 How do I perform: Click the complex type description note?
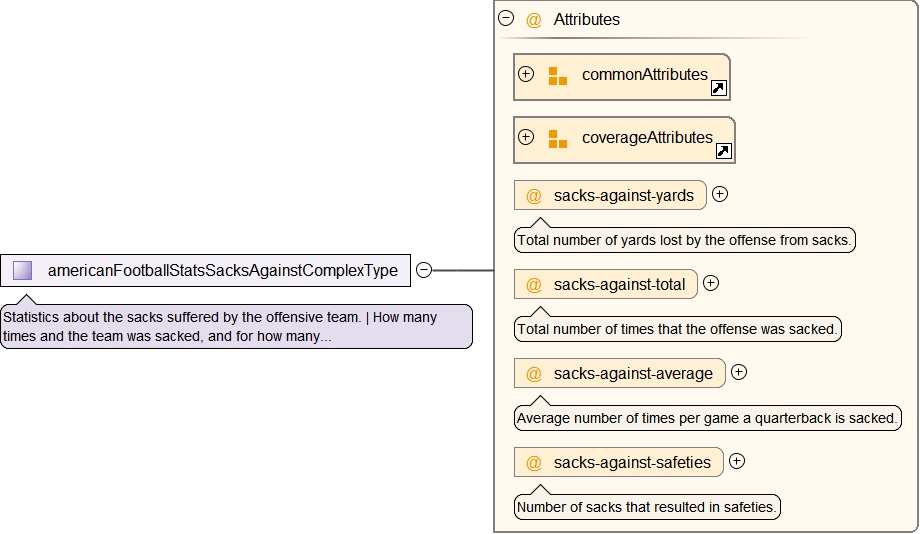pyautogui.click(x=236, y=327)
